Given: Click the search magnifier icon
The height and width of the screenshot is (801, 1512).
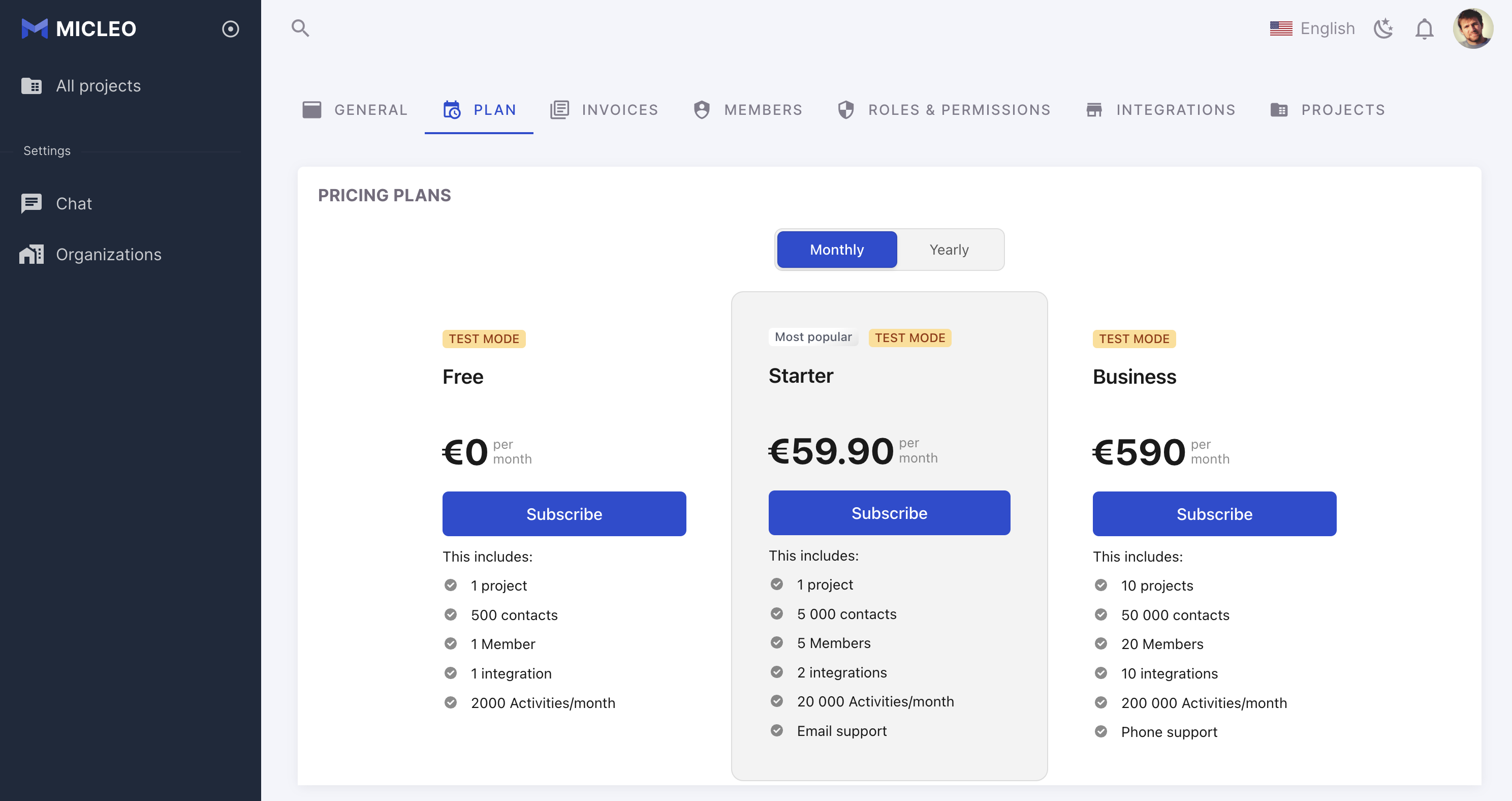Looking at the screenshot, I should pos(300,28).
